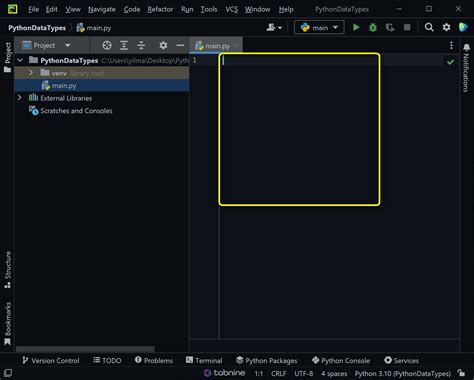The width and height of the screenshot is (474, 380).
Task: Open the Python Console
Action: [341, 360]
